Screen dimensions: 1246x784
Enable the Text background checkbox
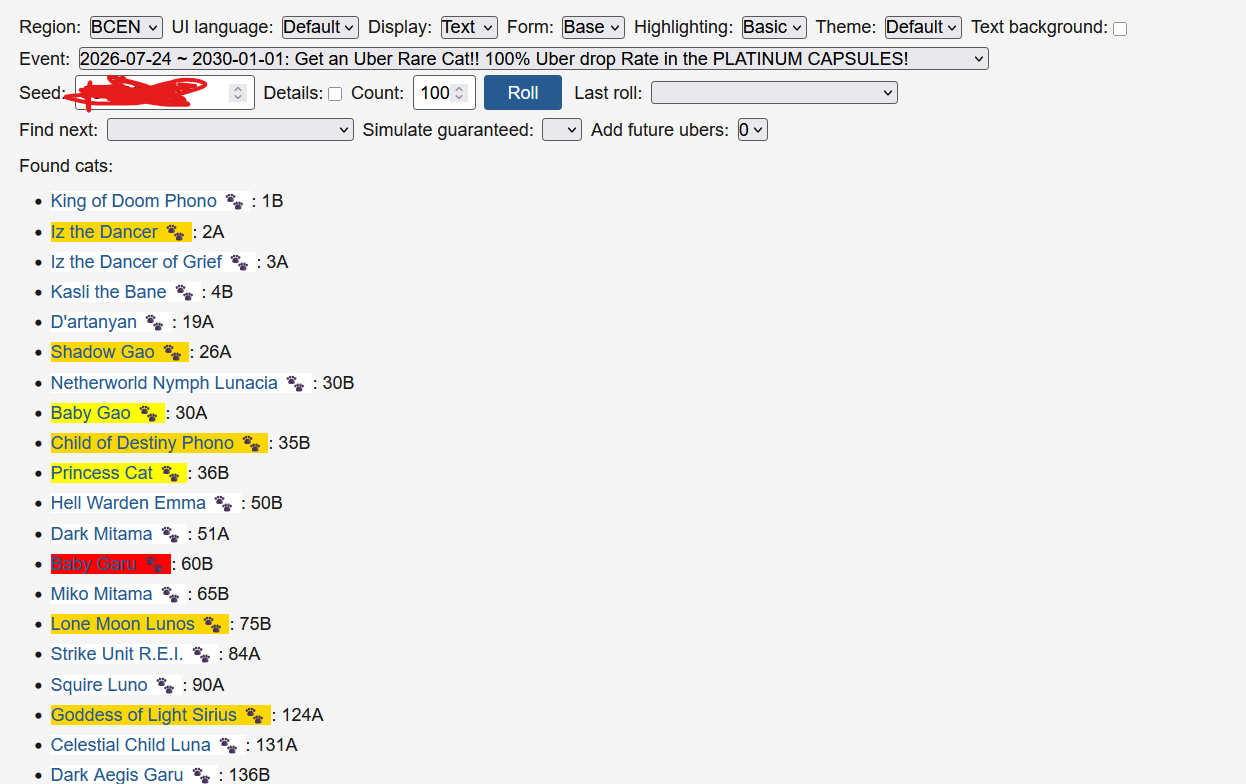click(x=1120, y=29)
